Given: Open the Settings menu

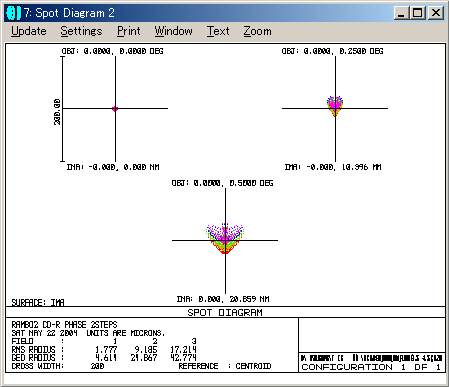Looking at the screenshot, I should click(81, 31).
